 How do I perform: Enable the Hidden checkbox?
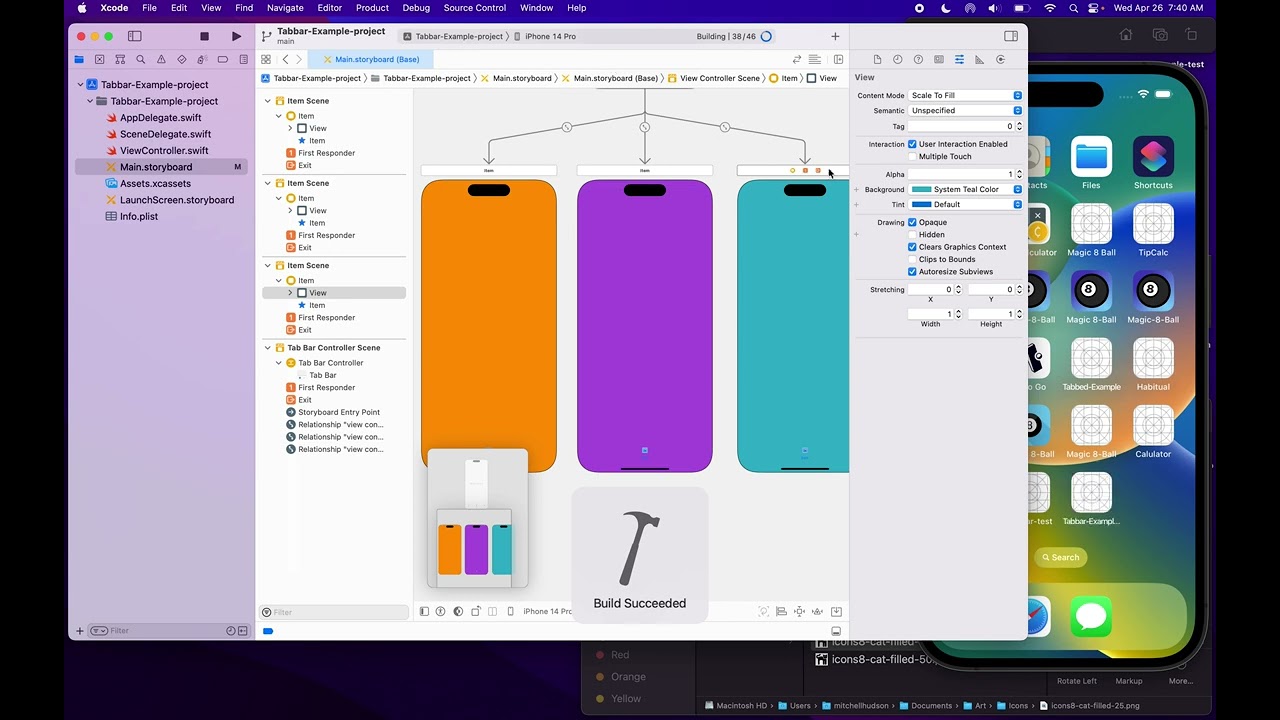pyautogui.click(x=912, y=234)
